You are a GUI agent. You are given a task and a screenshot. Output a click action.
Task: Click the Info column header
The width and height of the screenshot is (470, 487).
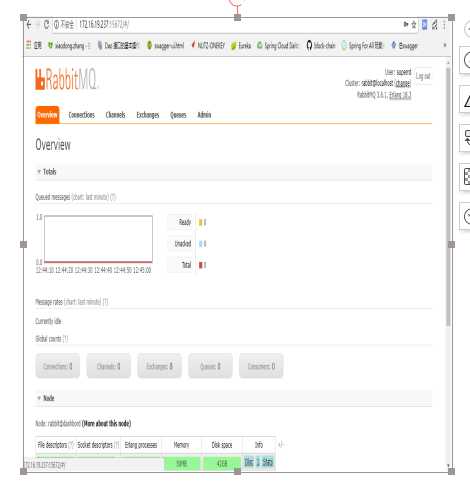[259, 445]
